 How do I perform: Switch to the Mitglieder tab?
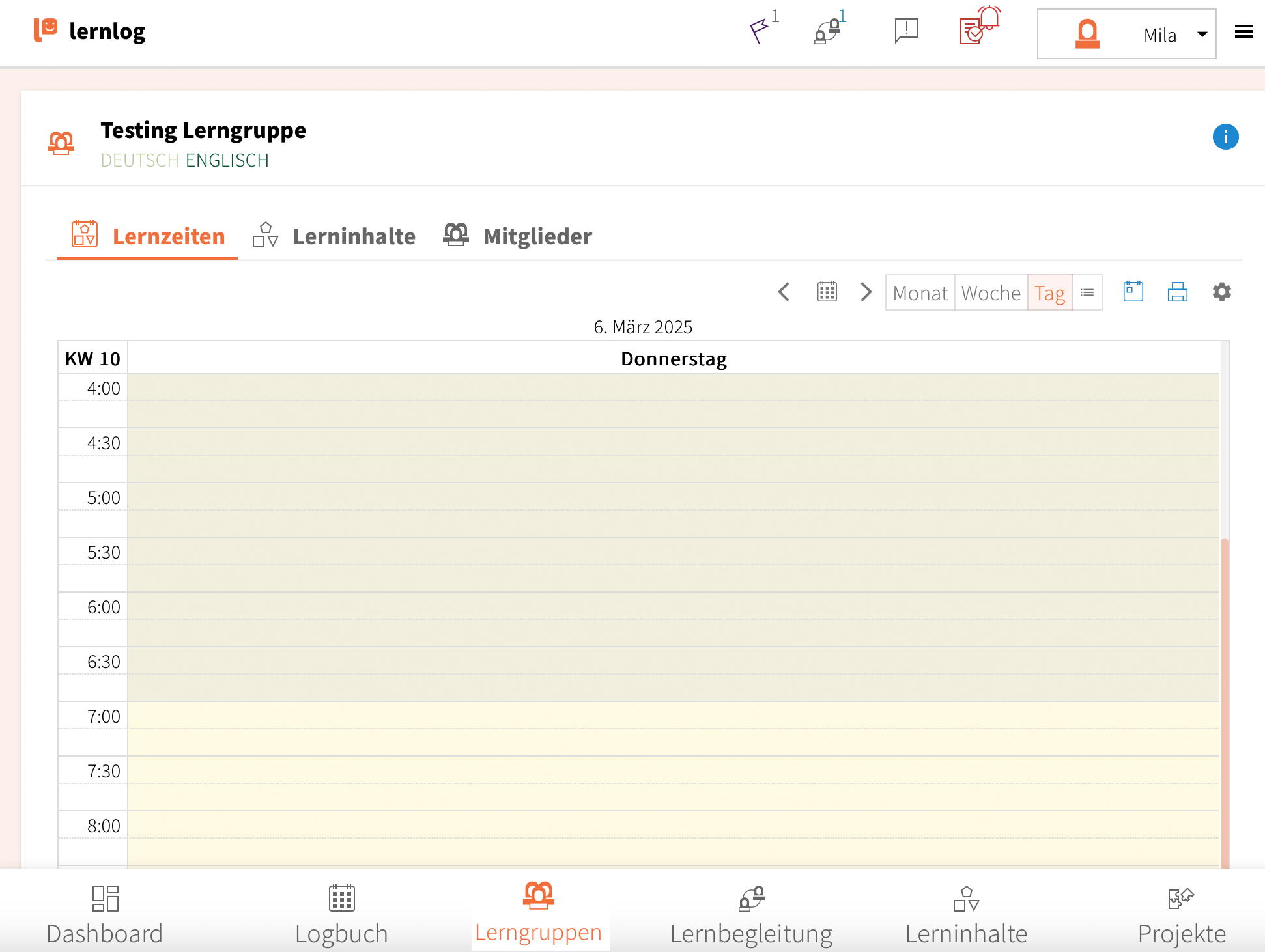coord(518,236)
